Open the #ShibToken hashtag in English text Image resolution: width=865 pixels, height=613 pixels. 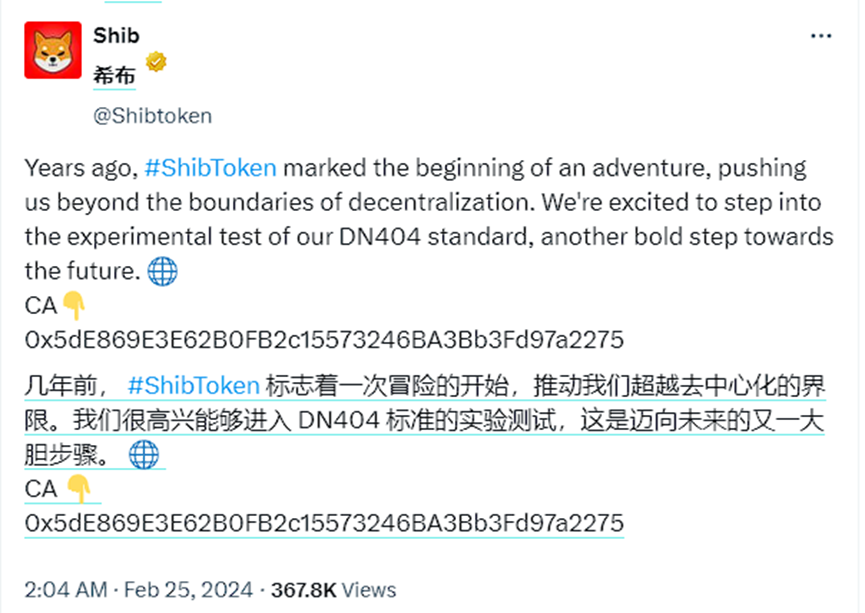click(211, 168)
